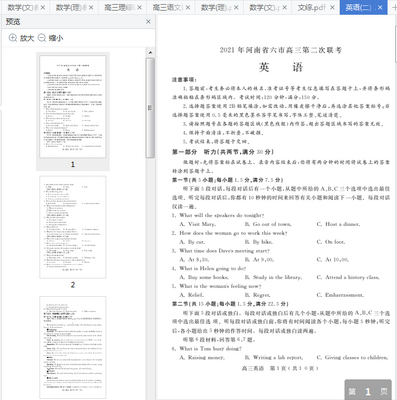Click the thumbnail page number 2 label
Viewport: 397px width, 400px height.
click(x=73, y=285)
